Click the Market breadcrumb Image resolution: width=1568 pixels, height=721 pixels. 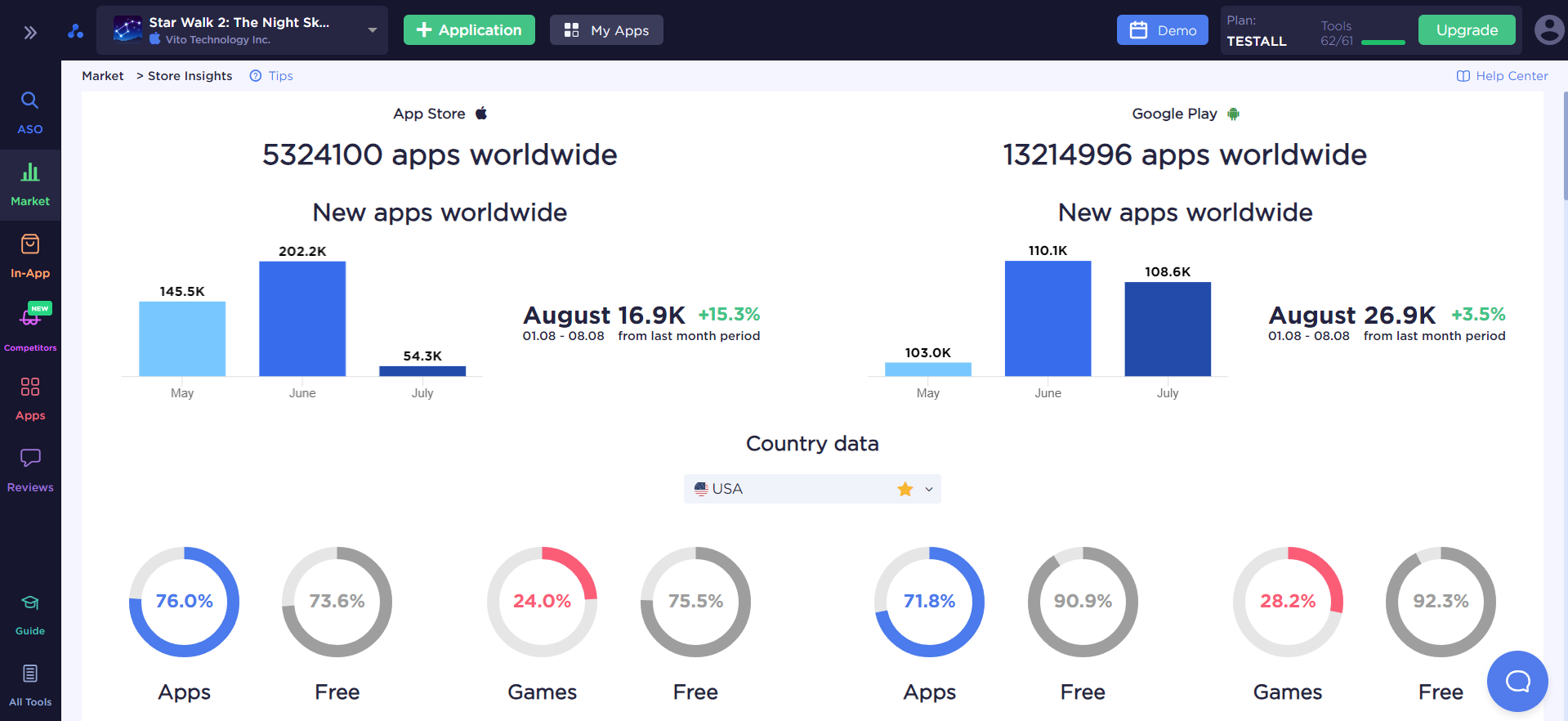(103, 76)
